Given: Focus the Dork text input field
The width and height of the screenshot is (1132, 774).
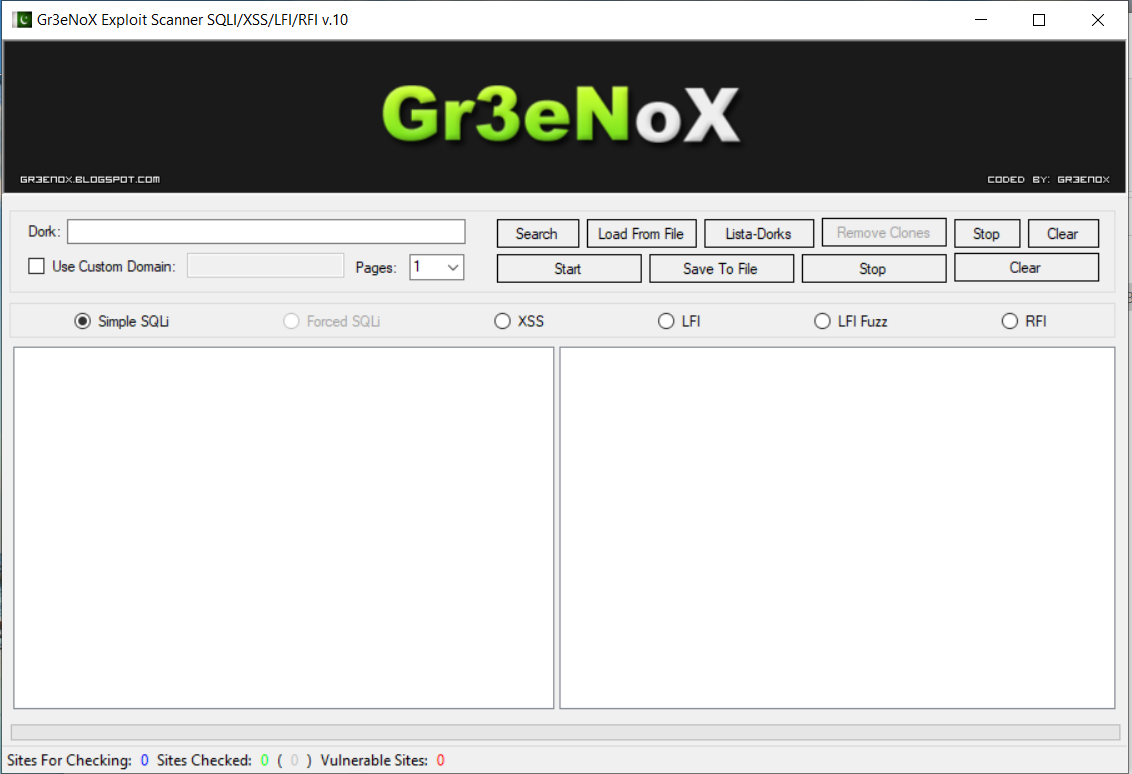Looking at the screenshot, I should click(x=266, y=232).
